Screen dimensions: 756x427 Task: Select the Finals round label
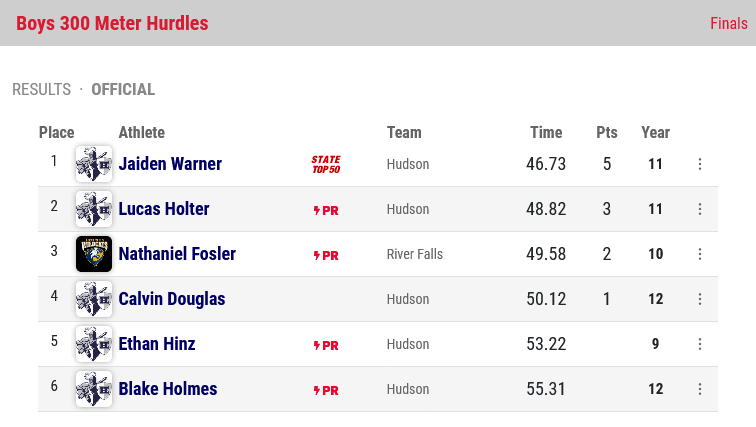[x=729, y=23]
